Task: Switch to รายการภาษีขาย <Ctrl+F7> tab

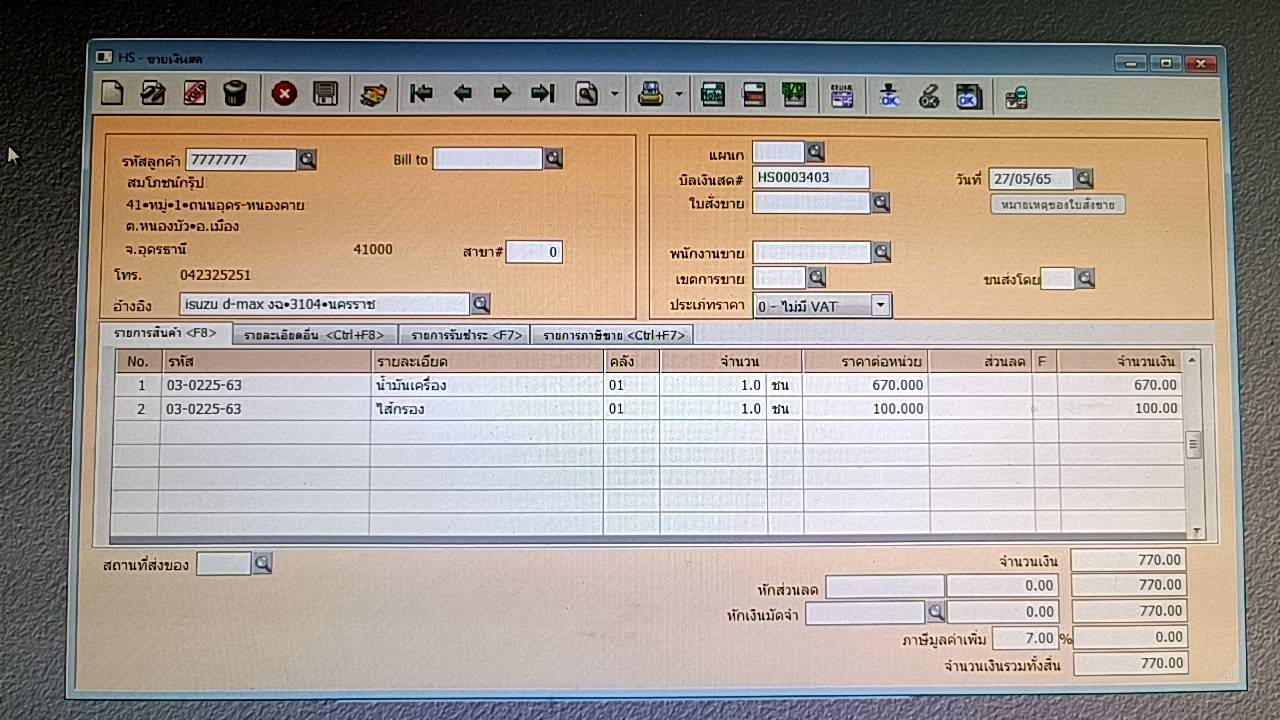Action: tap(612, 336)
